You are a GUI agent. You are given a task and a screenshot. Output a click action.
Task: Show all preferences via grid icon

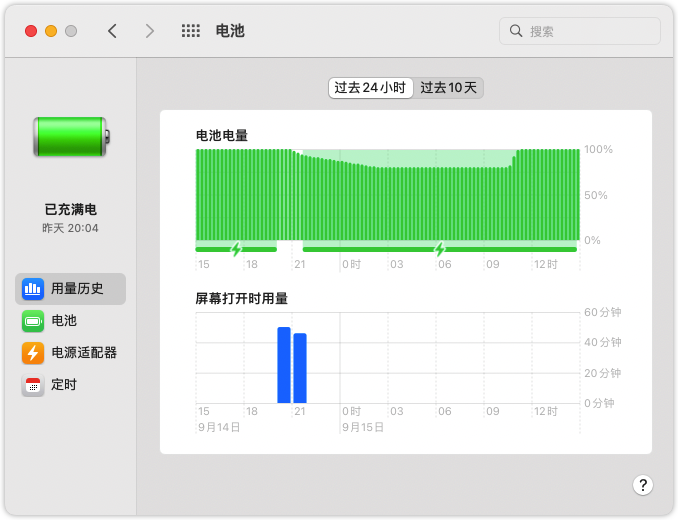(x=191, y=31)
